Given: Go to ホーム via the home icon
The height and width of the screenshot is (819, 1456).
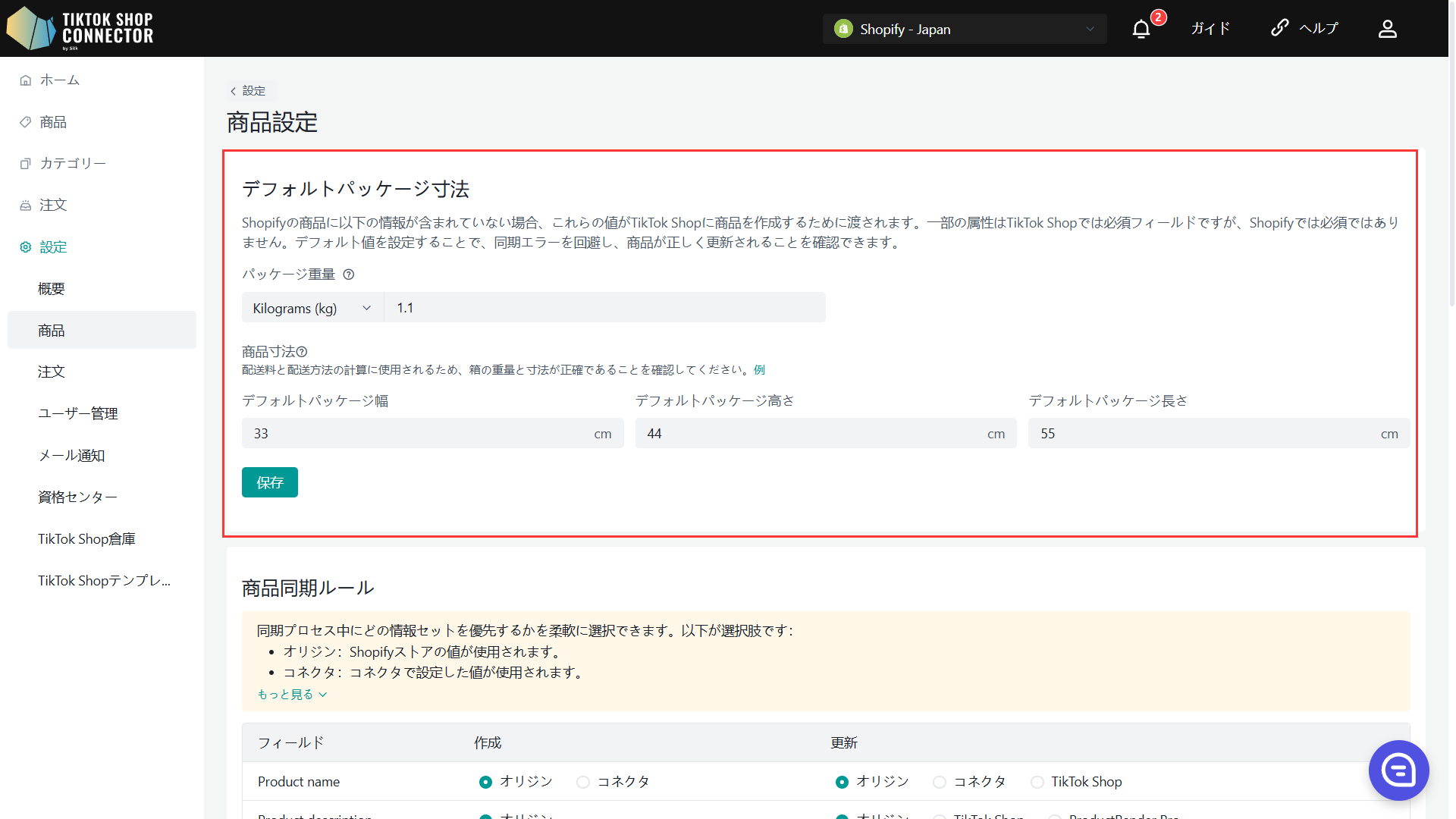Looking at the screenshot, I should click(26, 80).
